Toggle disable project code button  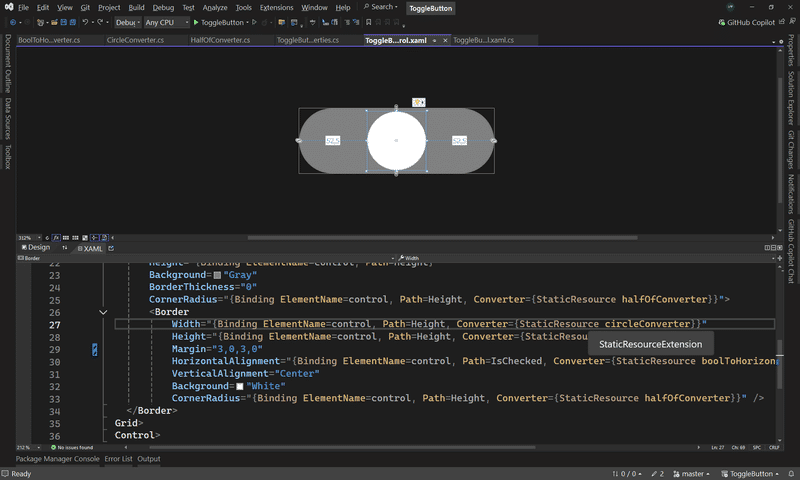[105, 238]
